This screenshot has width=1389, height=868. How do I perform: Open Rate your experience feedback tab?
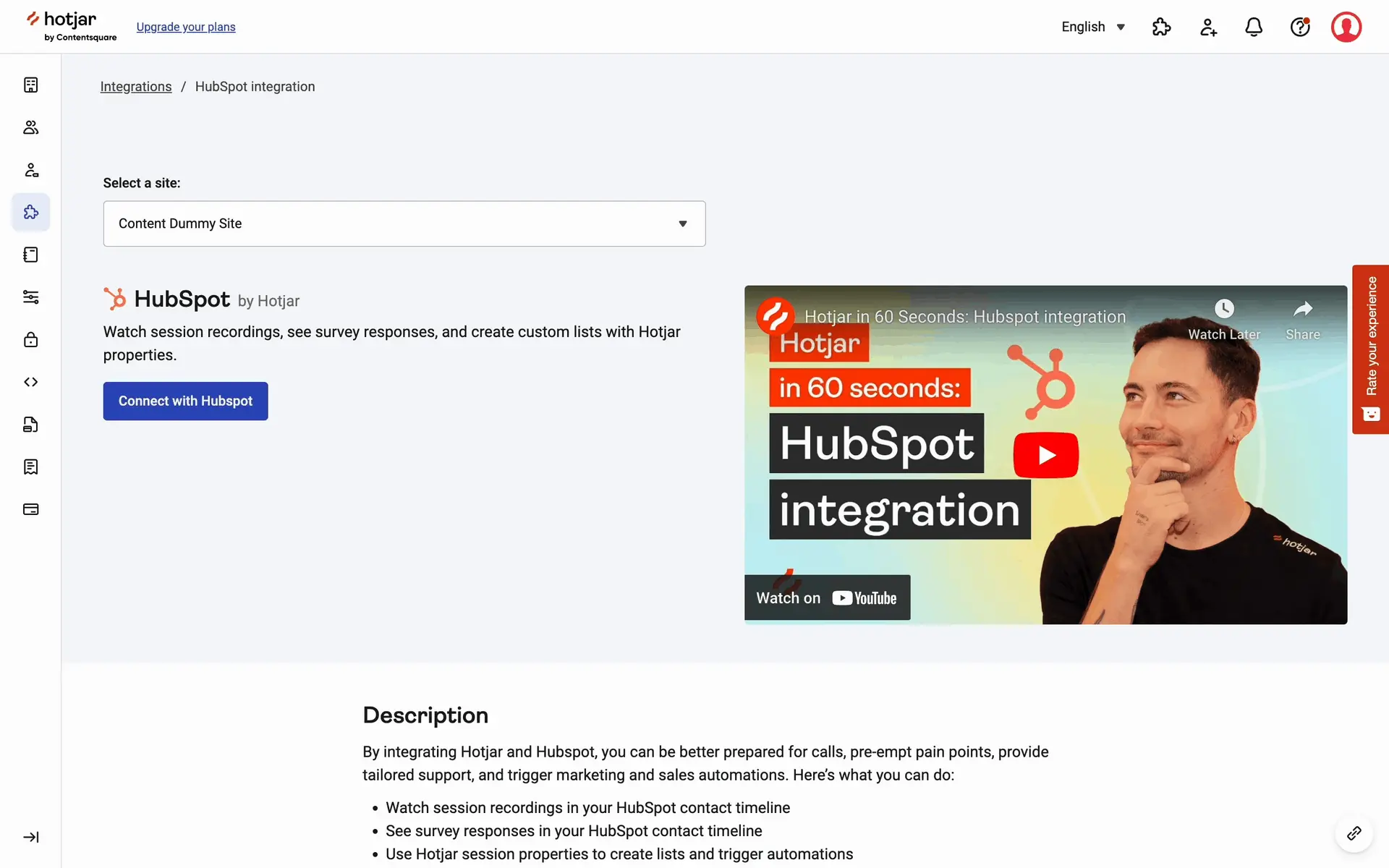click(1370, 349)
